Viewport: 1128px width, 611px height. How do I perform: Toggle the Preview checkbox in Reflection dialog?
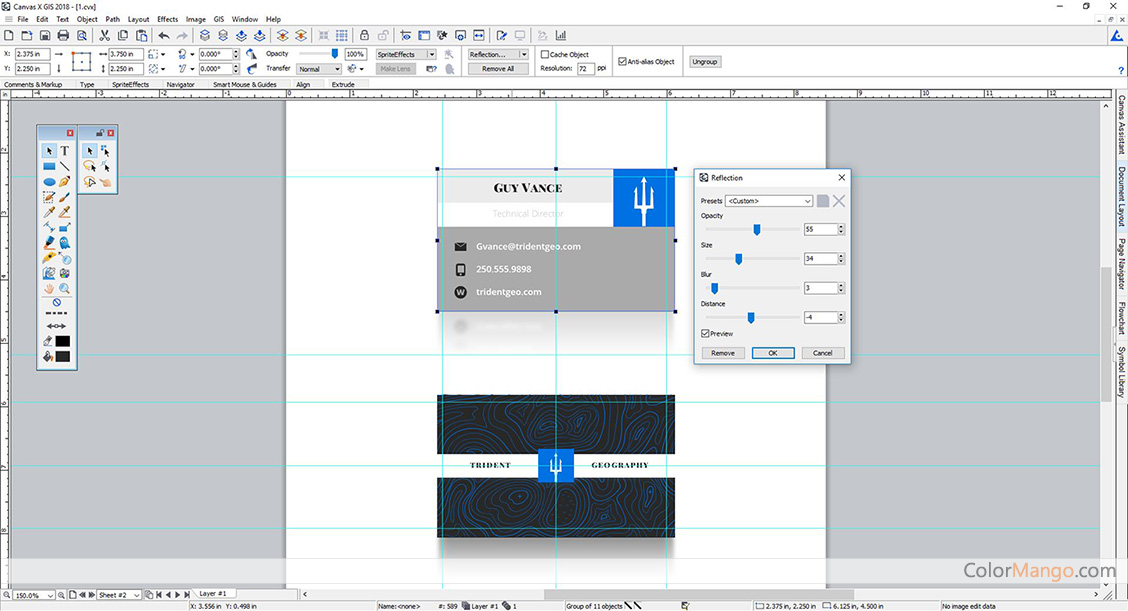706,333
